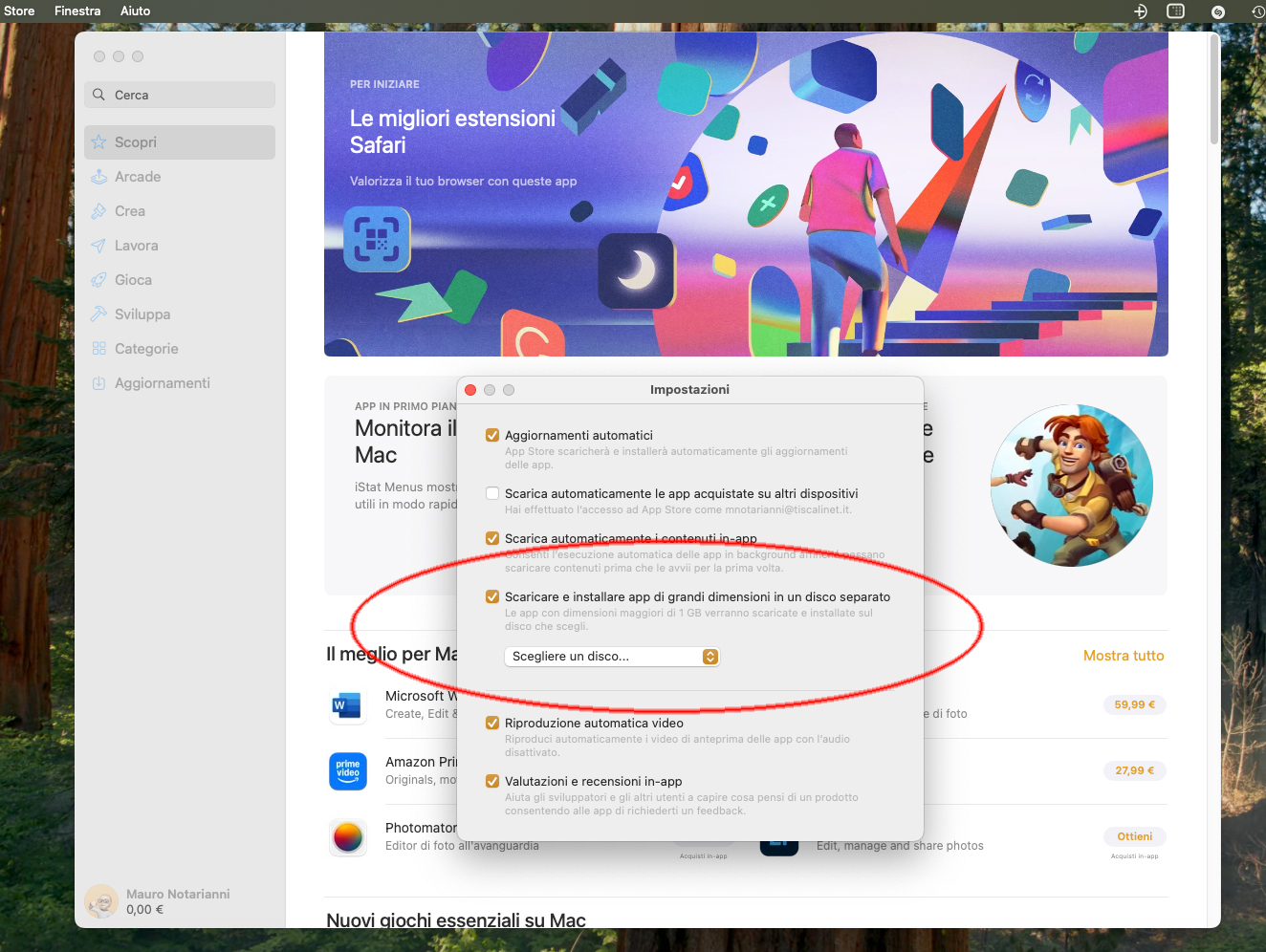Viewport: 1266px width, 952px height.
Task: Open the Gioca rocket icon
Action: [x=98, y=280]
